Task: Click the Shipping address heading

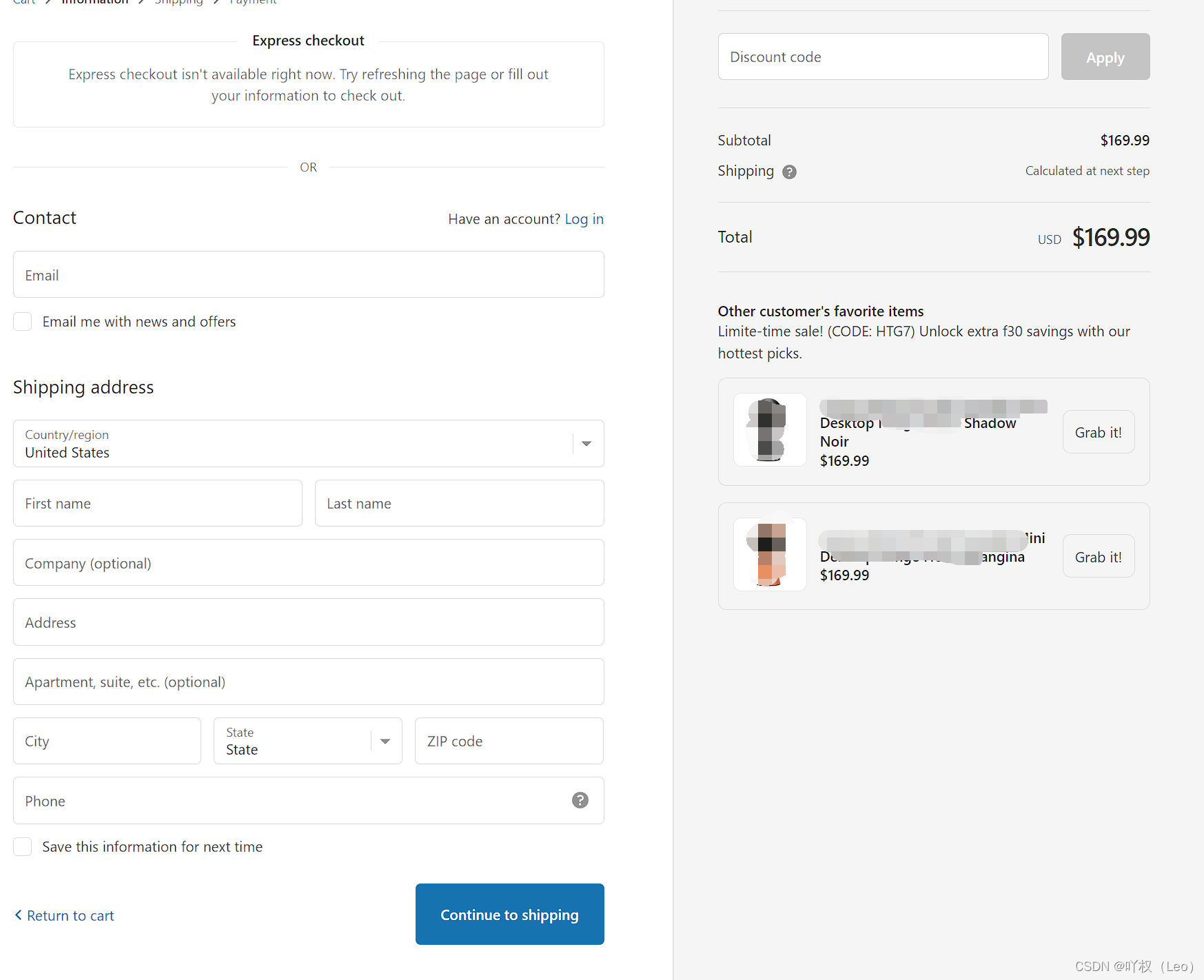Action: pyautogui.click(x=83, y=387)
